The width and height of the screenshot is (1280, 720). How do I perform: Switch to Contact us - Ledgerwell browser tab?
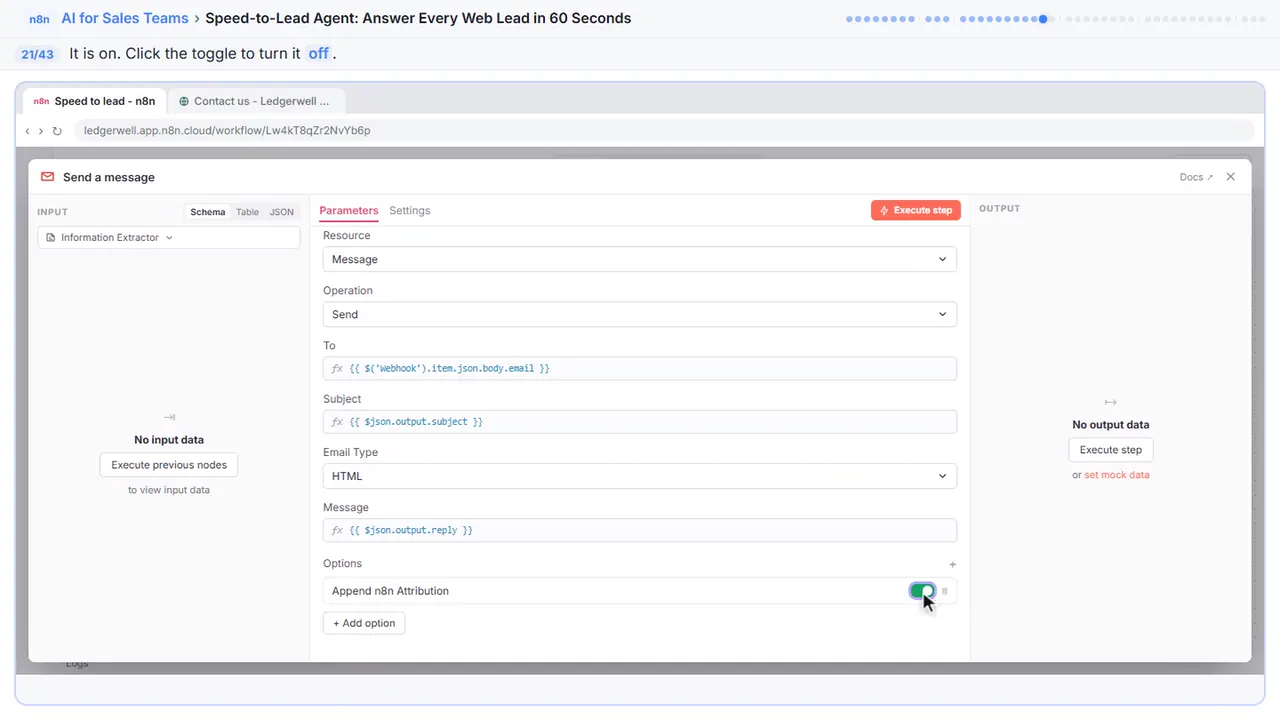click(x=256, y=101)
